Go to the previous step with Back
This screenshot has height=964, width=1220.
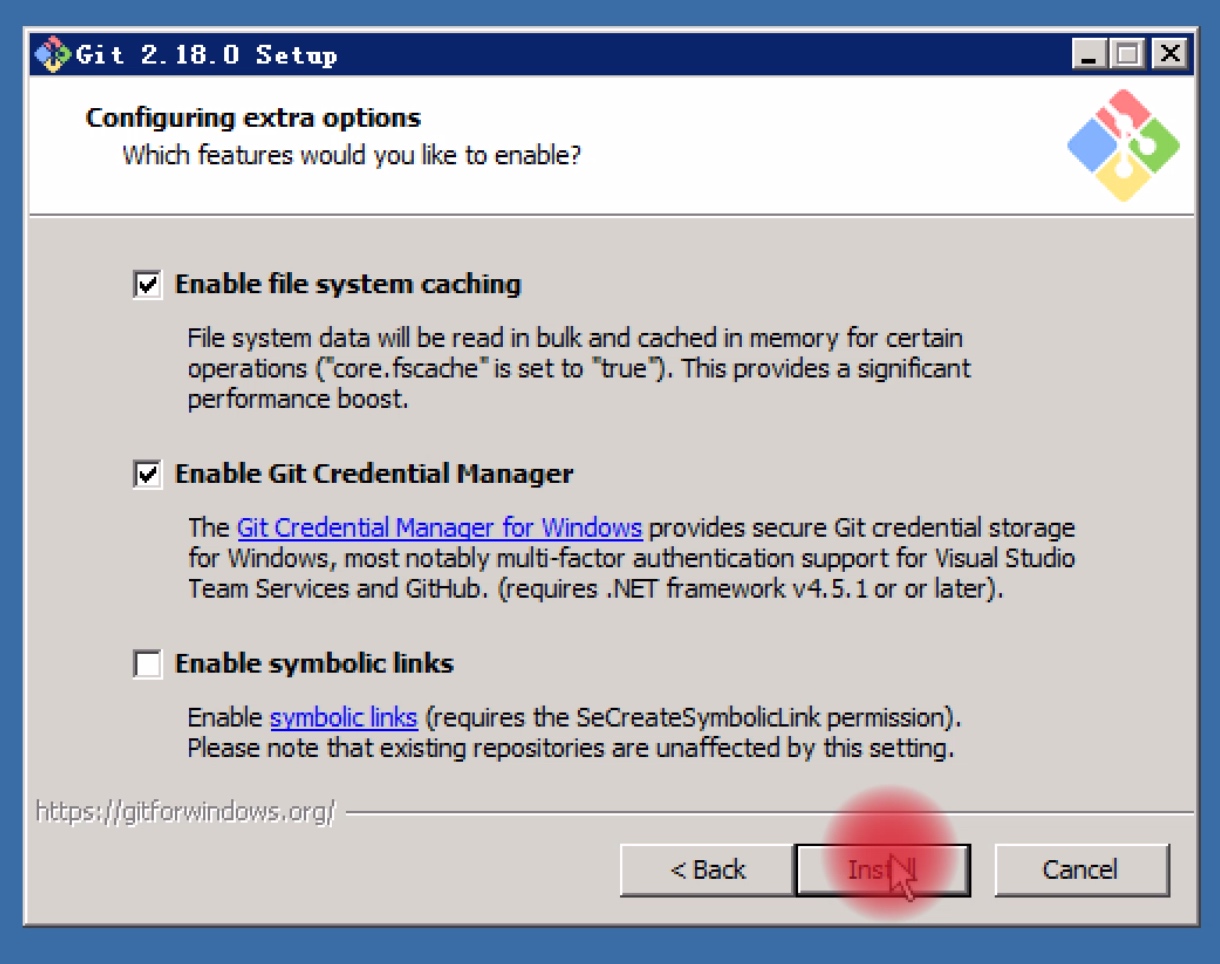pos(707,870)
